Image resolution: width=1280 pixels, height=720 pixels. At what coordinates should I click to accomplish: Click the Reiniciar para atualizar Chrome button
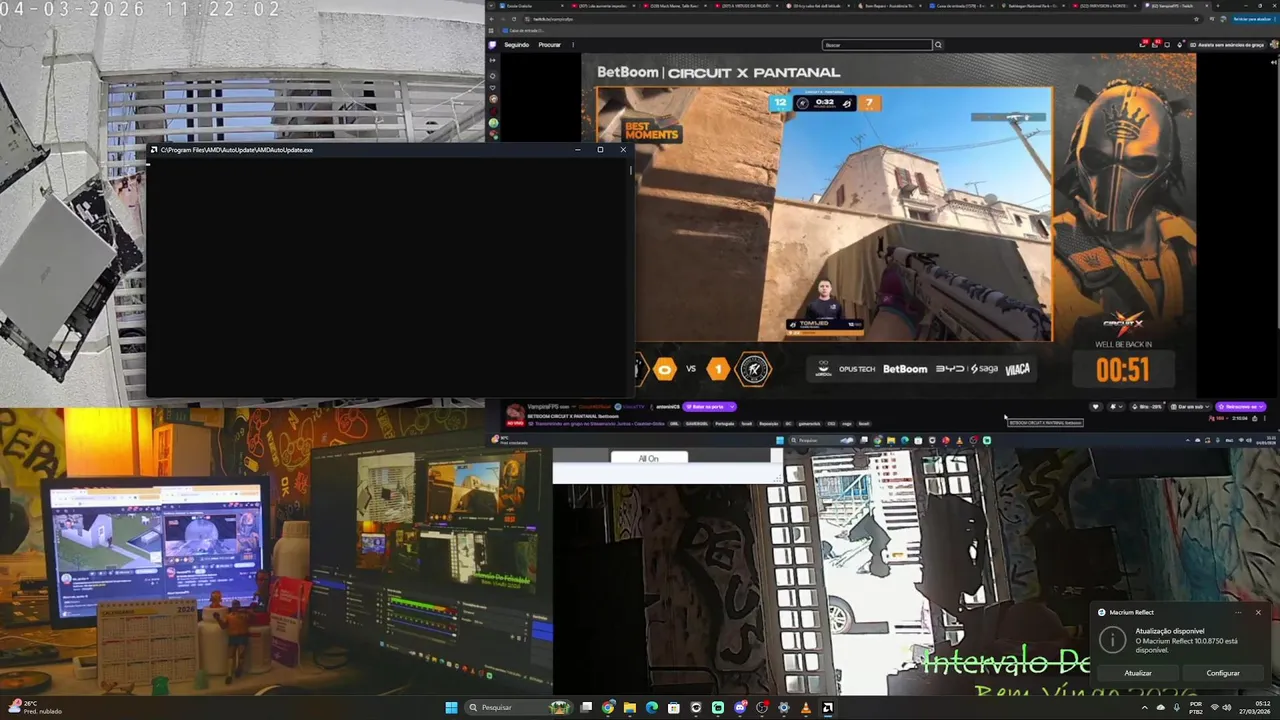tap(1253, 19)
